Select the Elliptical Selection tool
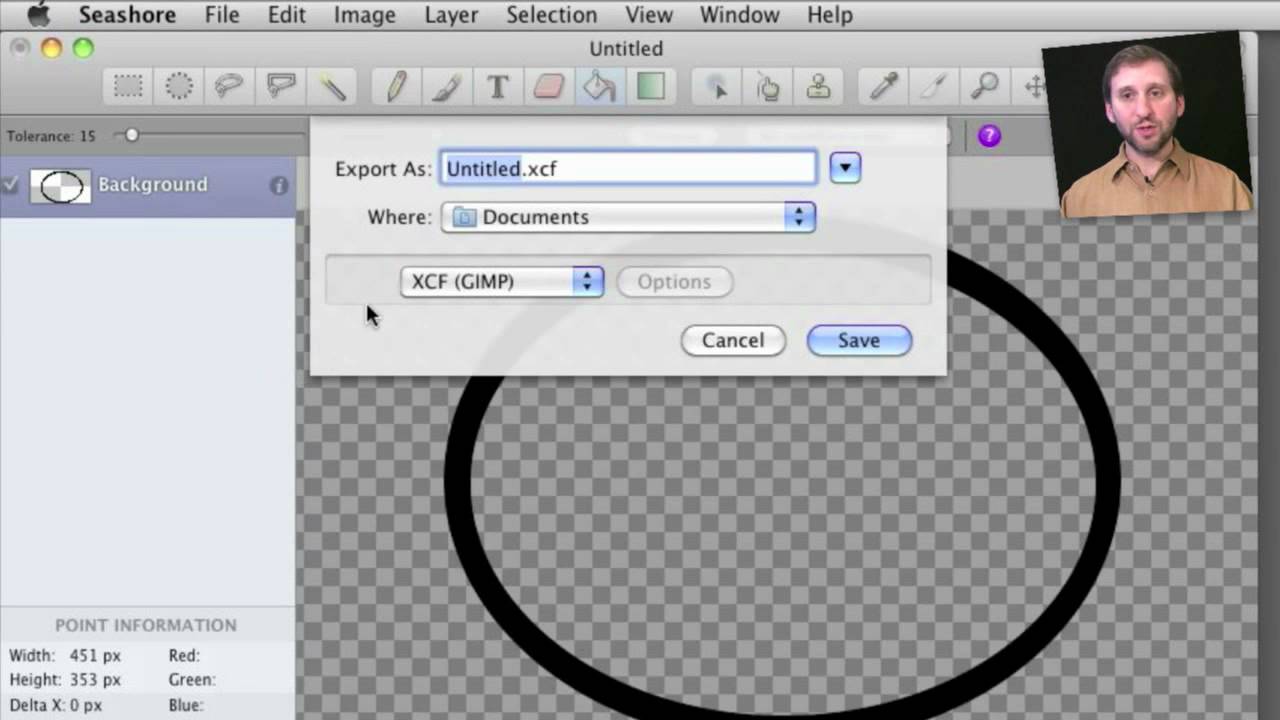The image size is (1280, 720). (x=179, y=87)
